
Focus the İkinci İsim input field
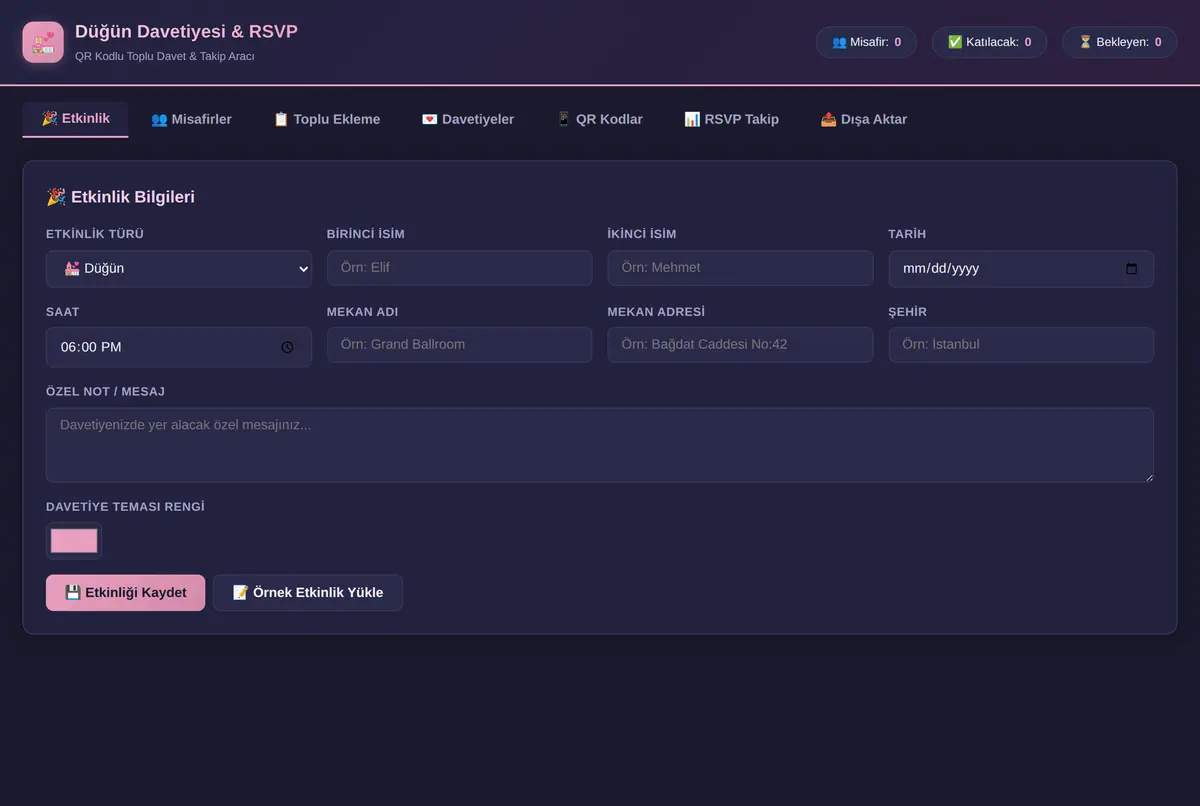pos(740,268)
